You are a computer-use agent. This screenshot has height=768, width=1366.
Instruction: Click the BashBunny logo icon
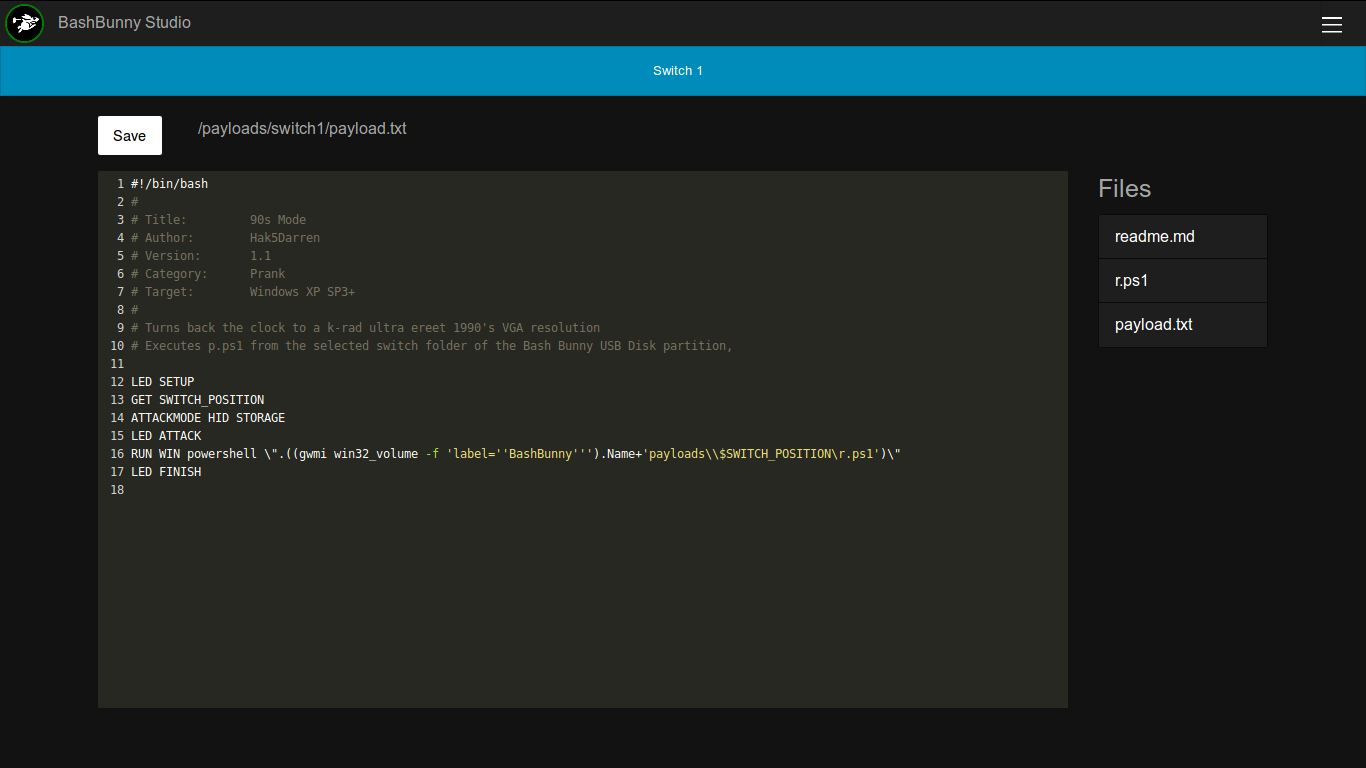click(24, 23)
